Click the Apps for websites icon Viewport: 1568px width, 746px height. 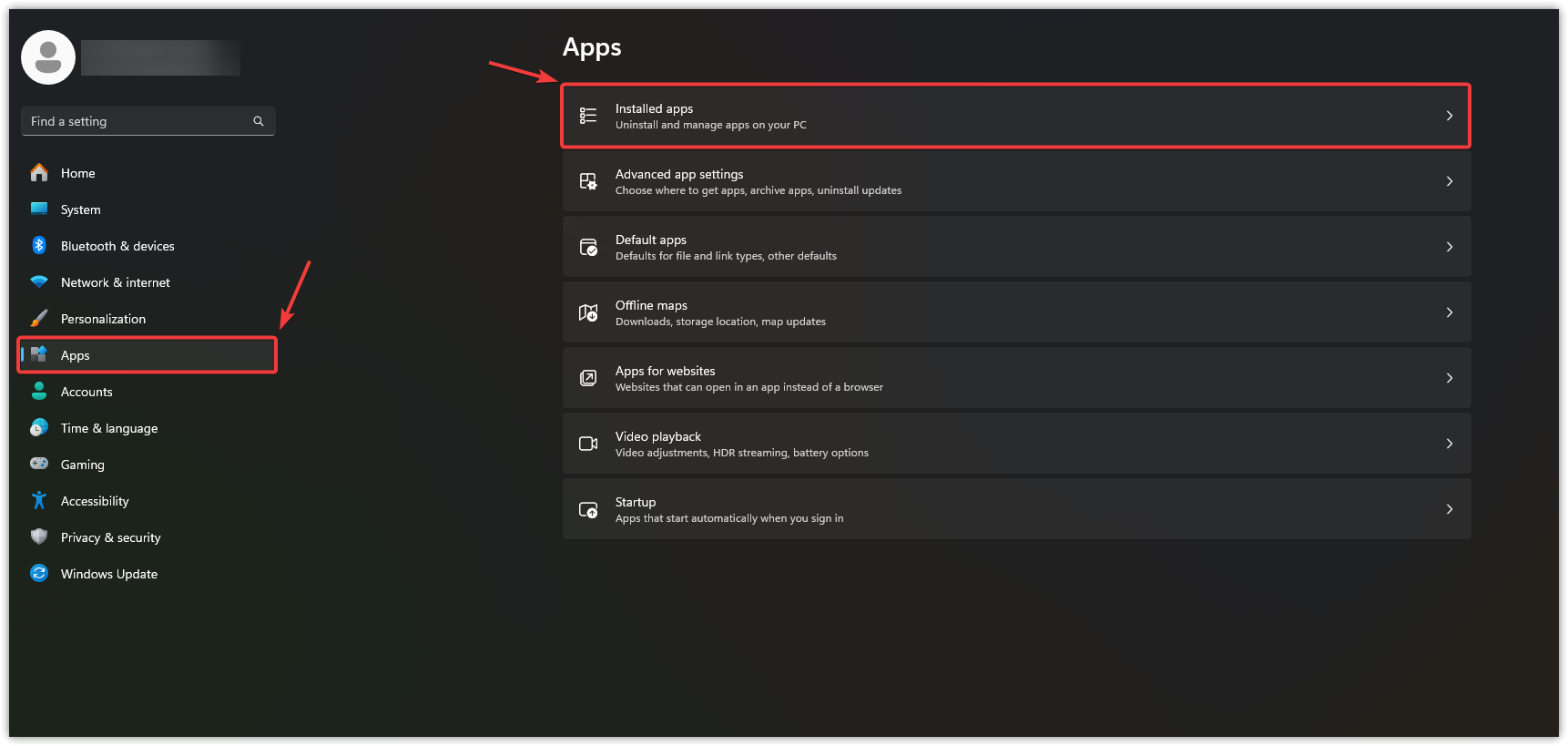point(588,378)
